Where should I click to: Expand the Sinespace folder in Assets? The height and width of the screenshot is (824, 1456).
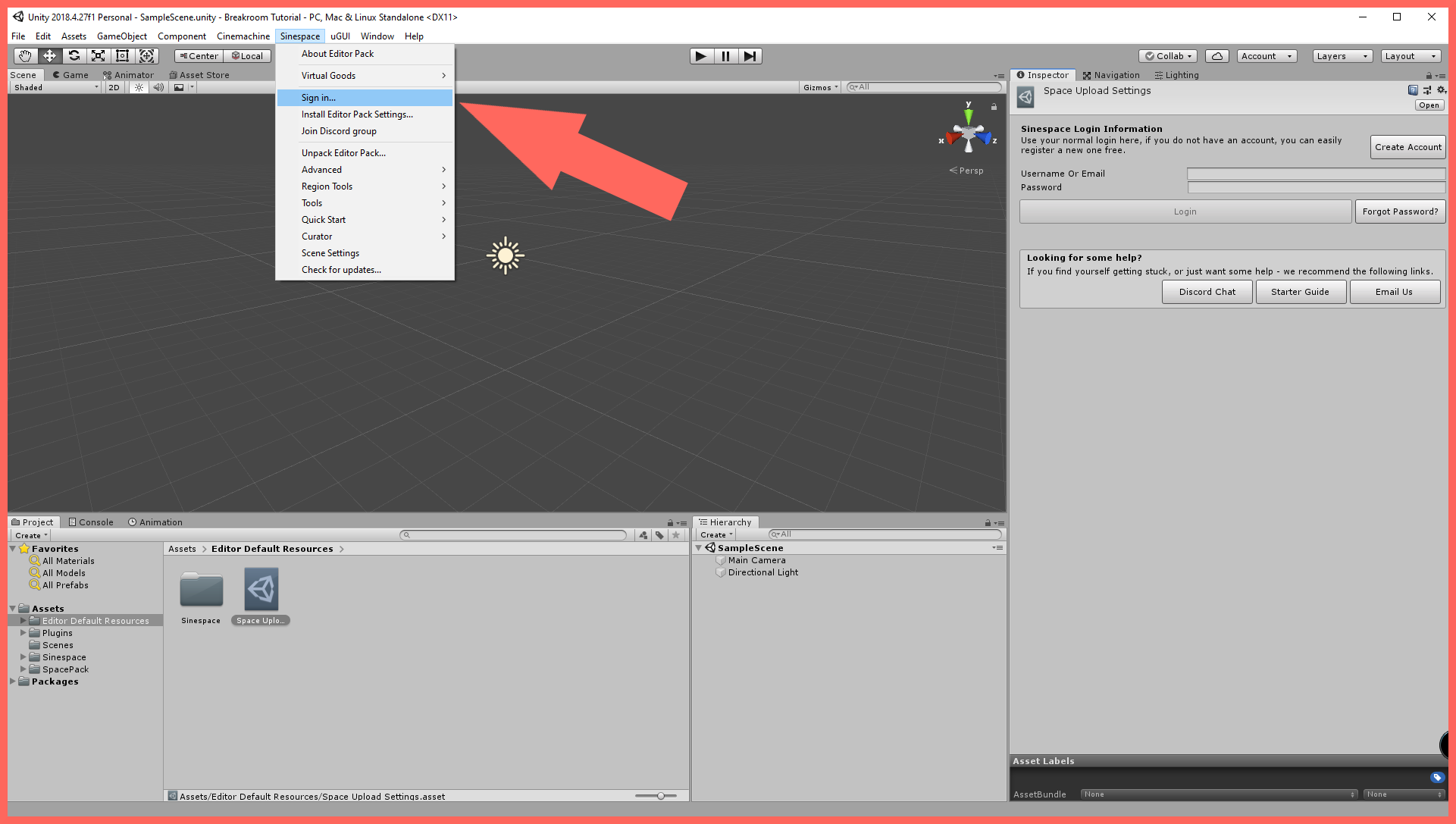pos(23,657)
